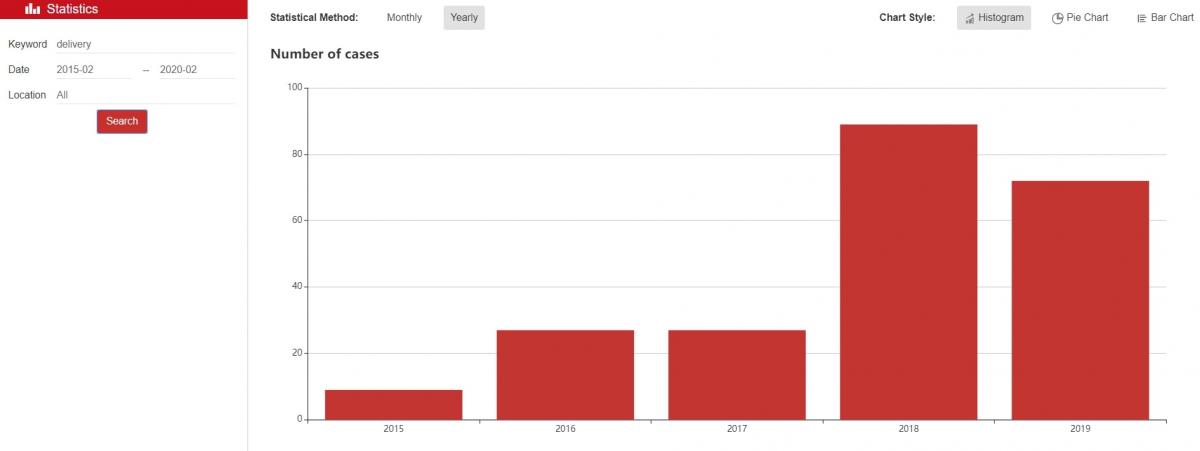Click the 2018 histogram bar

908,272
